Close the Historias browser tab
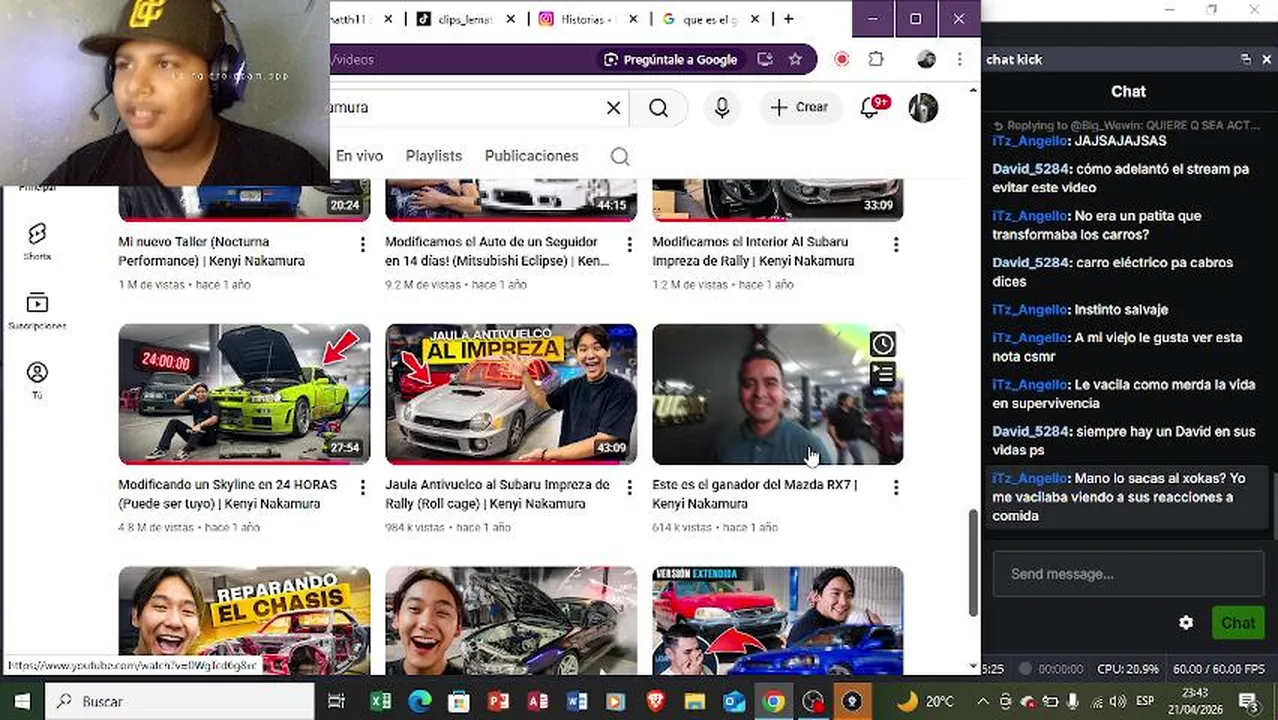Viewport: 1278px width, 720px height. point(634,19)
